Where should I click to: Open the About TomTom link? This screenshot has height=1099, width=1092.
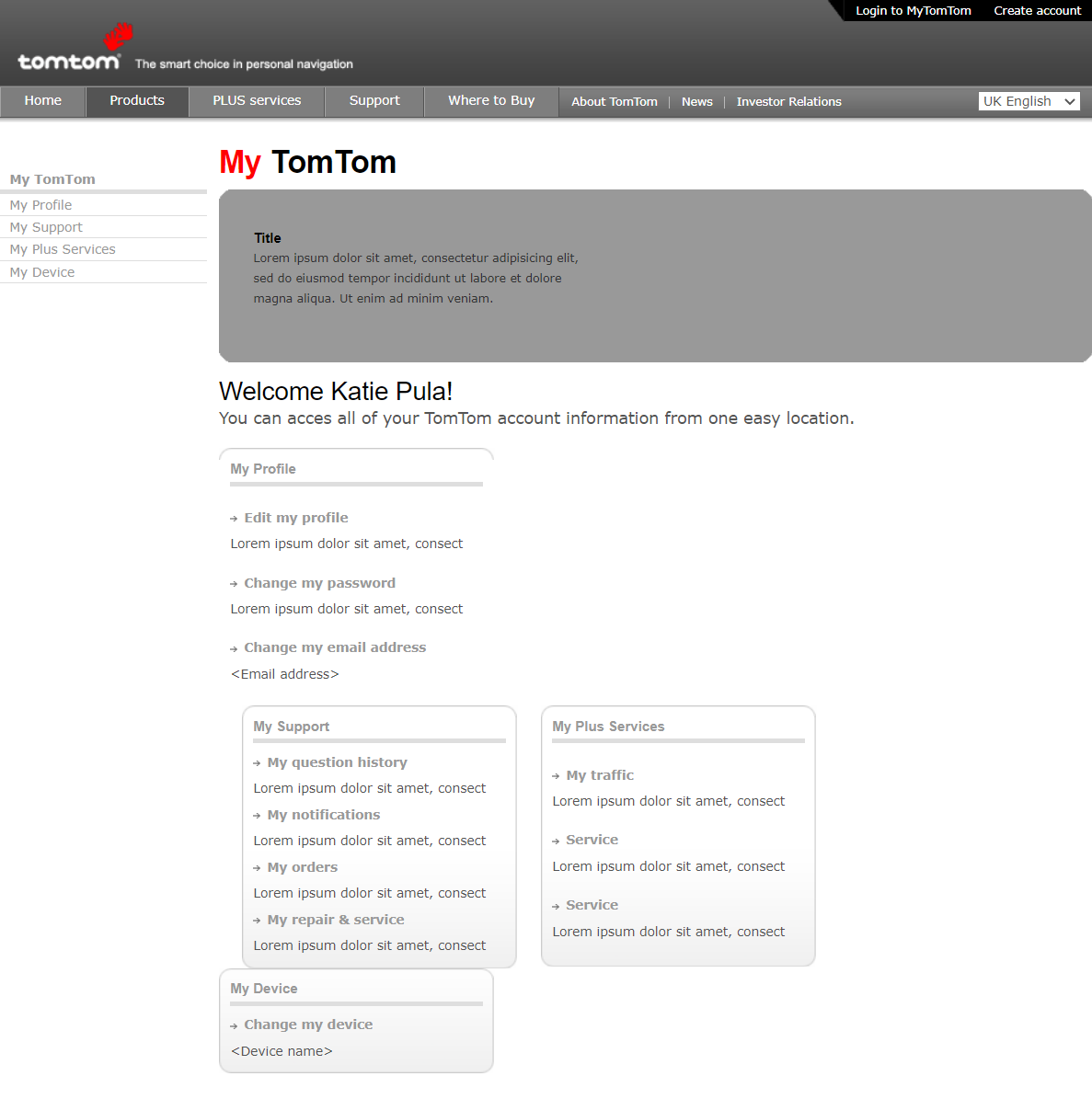[x=614, y=102]
